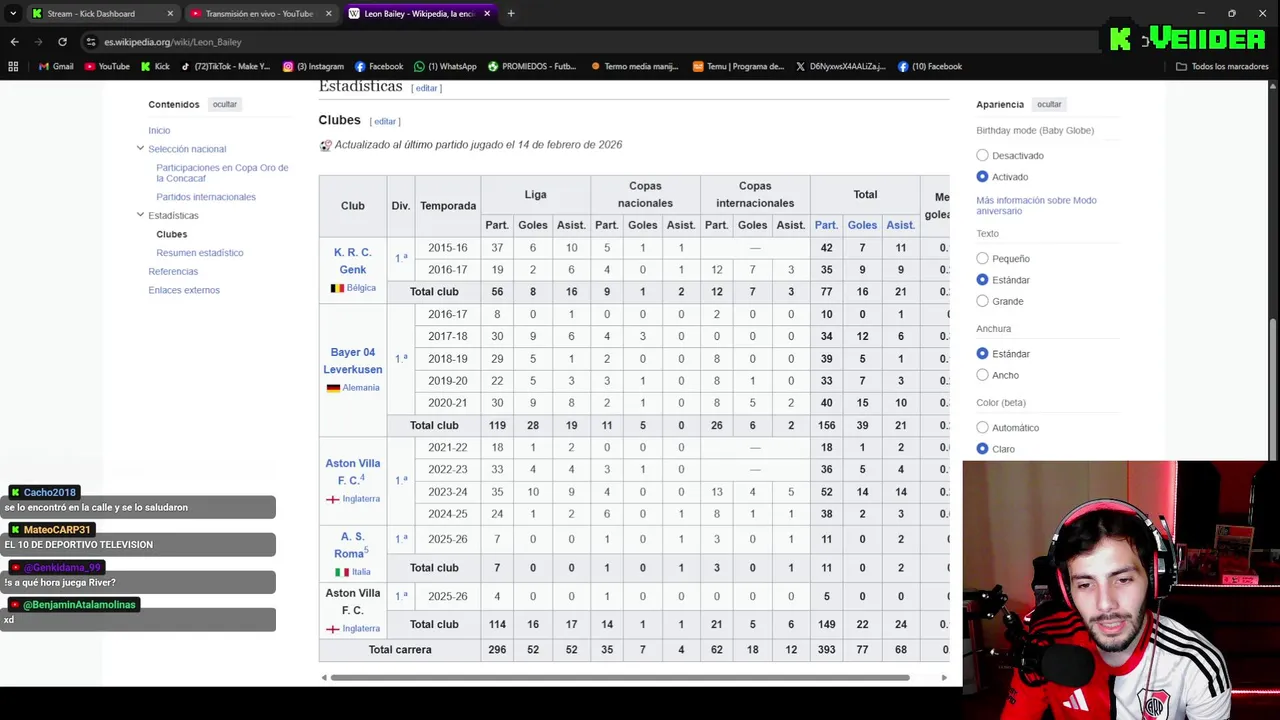Screen dimensions: 1280x720
Task: Open the K. R. C. Genk link
Action: 352,261
